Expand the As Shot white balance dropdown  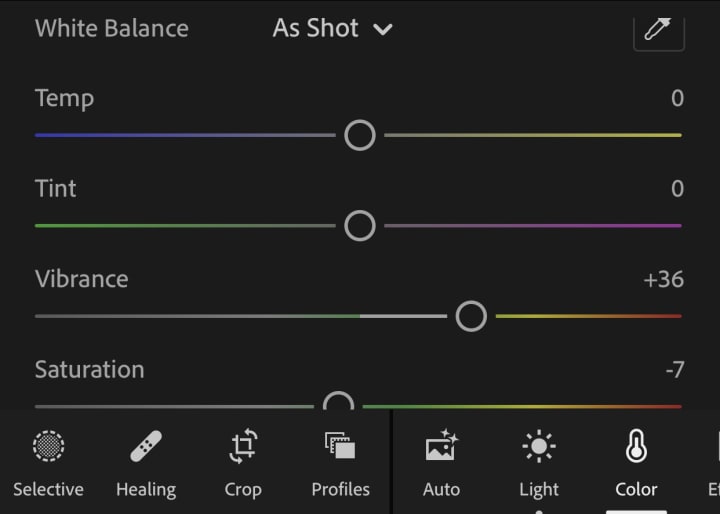coord(332,28)
